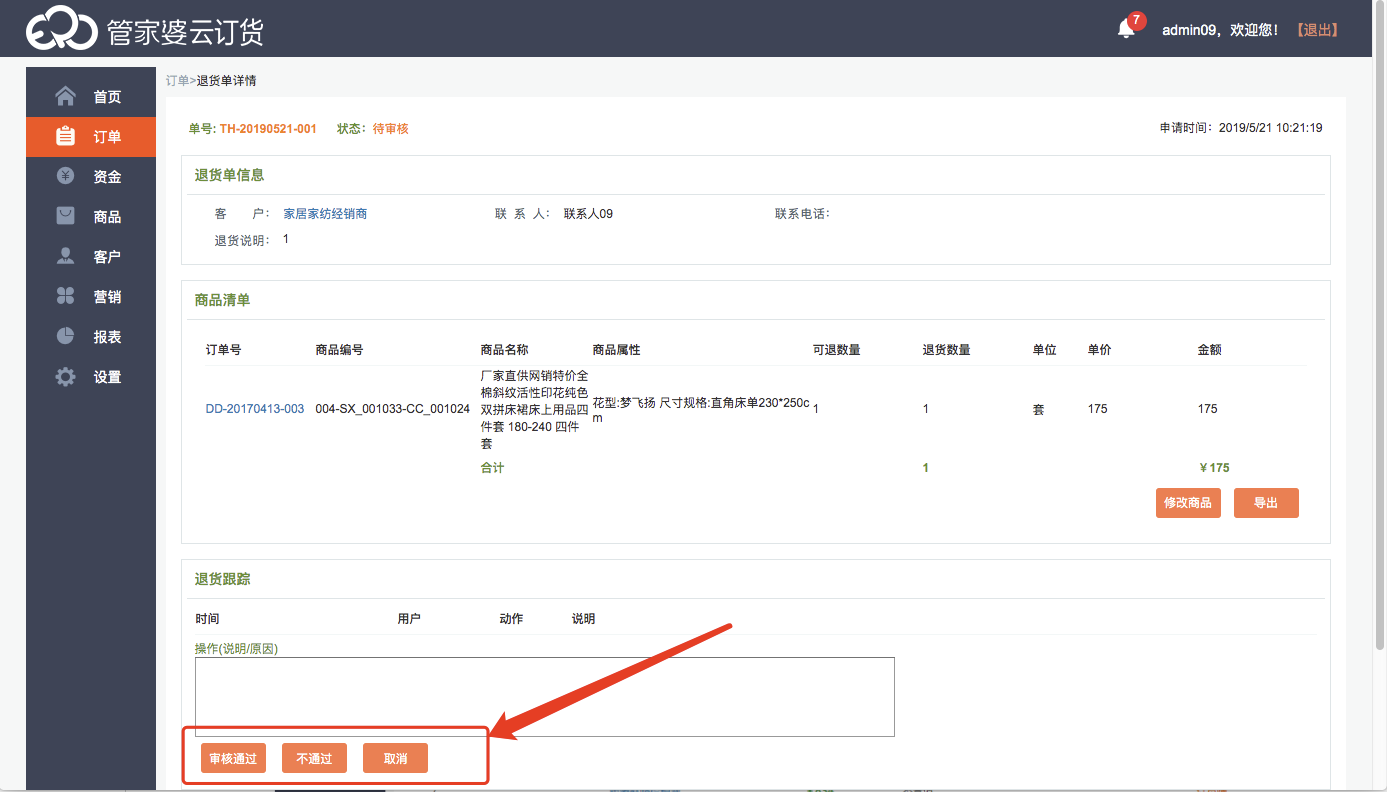Screen dimensions: 1387x792
Task: Click the 报表 pie chart icon
Action: pos(66,336)
